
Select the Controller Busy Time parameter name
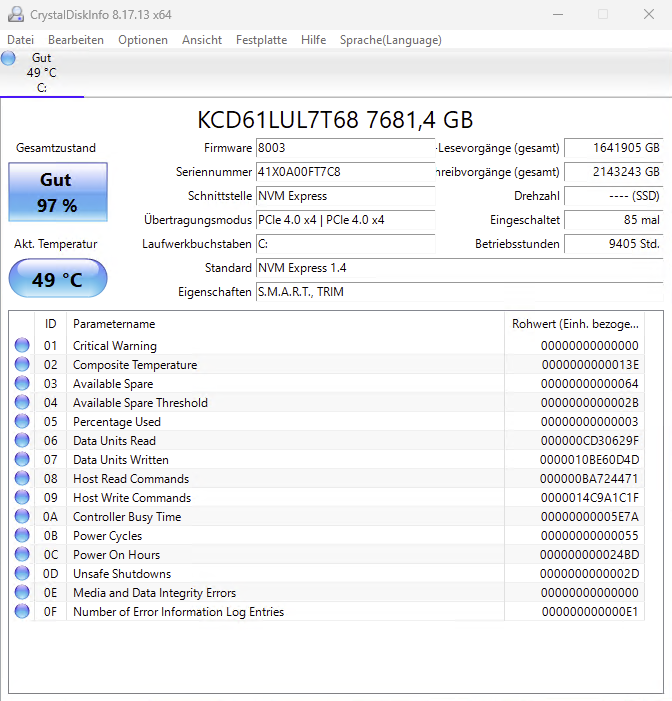click(127, 517)
